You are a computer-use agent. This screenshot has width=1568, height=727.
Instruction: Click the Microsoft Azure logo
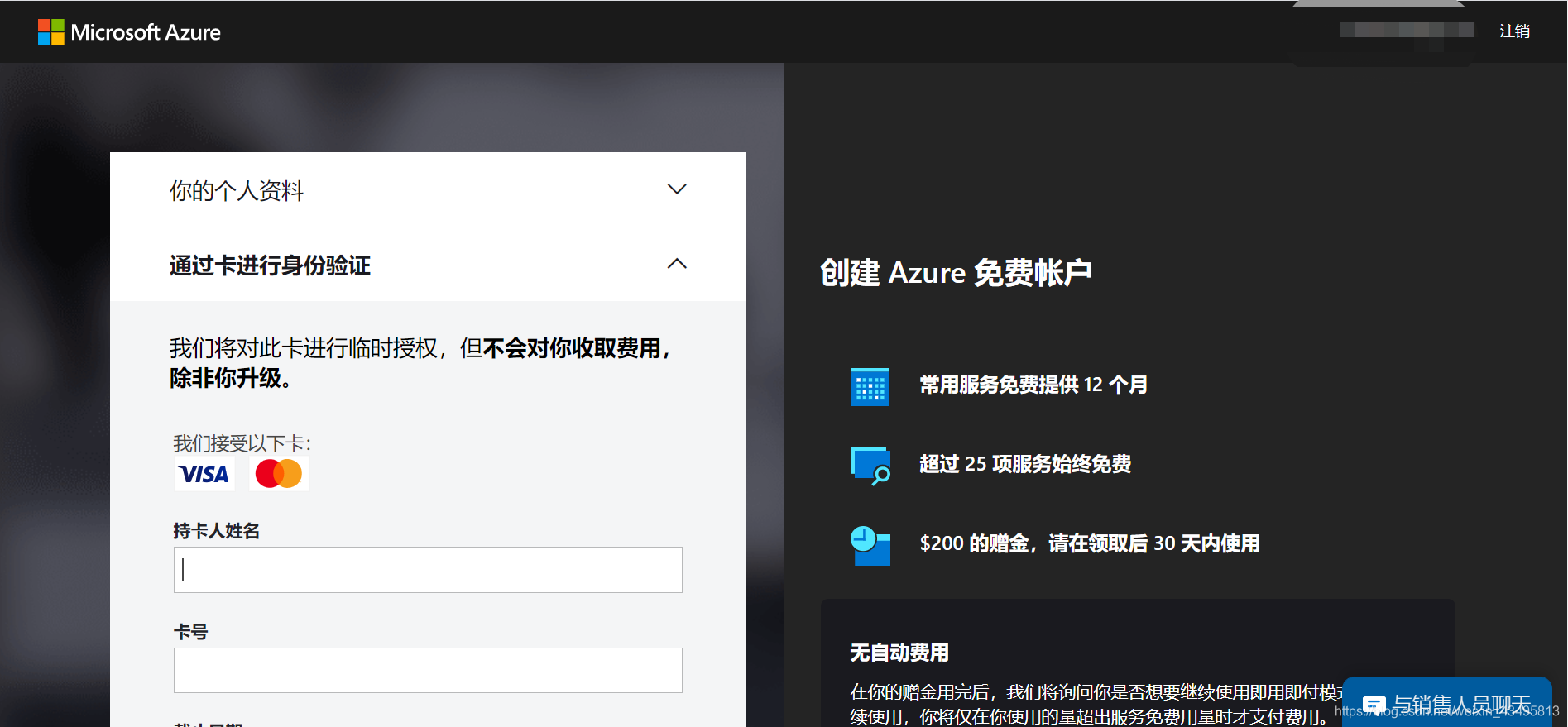click(129, 32)
